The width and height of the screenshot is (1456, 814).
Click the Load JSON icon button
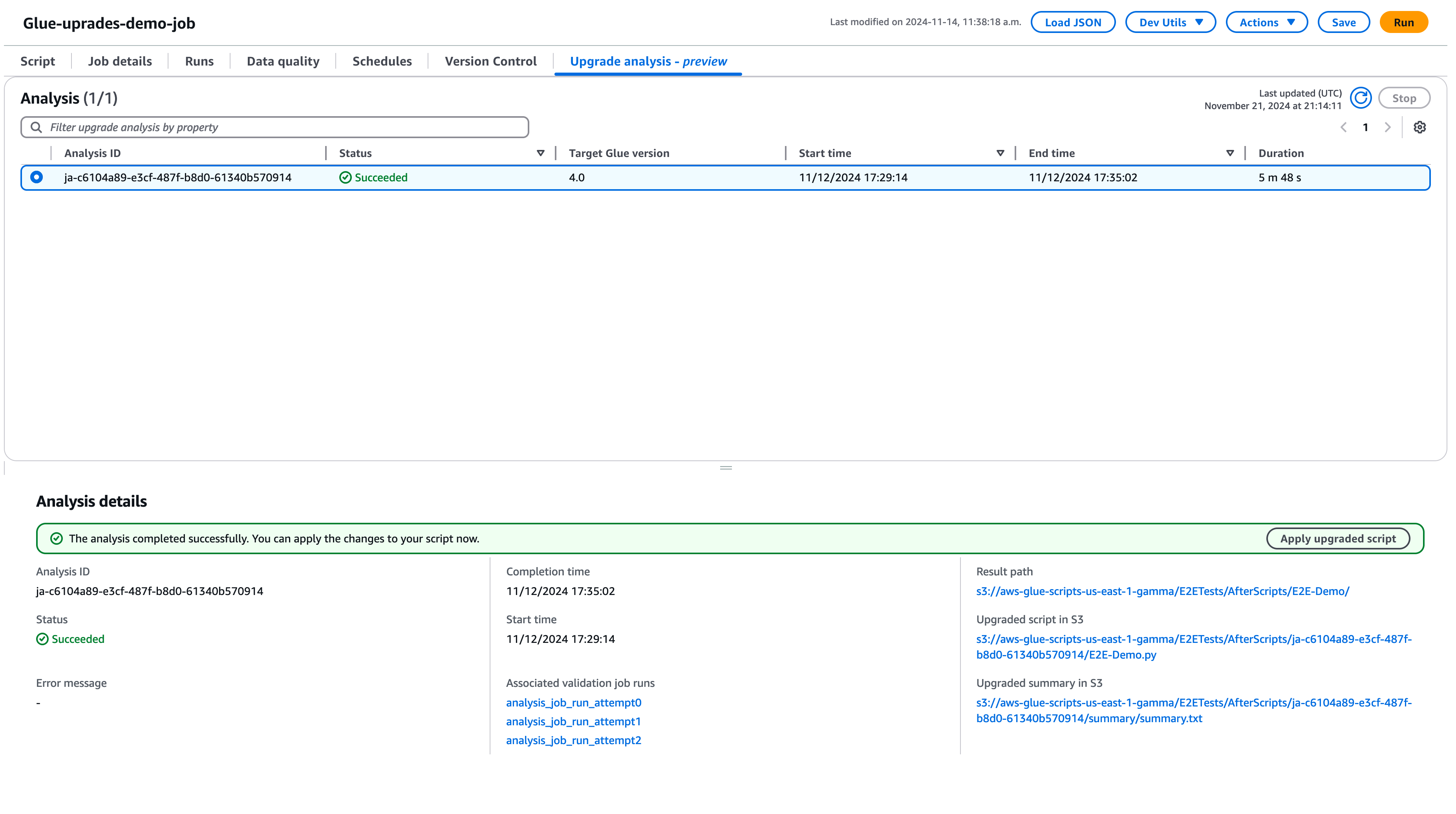coord(1073,22)
